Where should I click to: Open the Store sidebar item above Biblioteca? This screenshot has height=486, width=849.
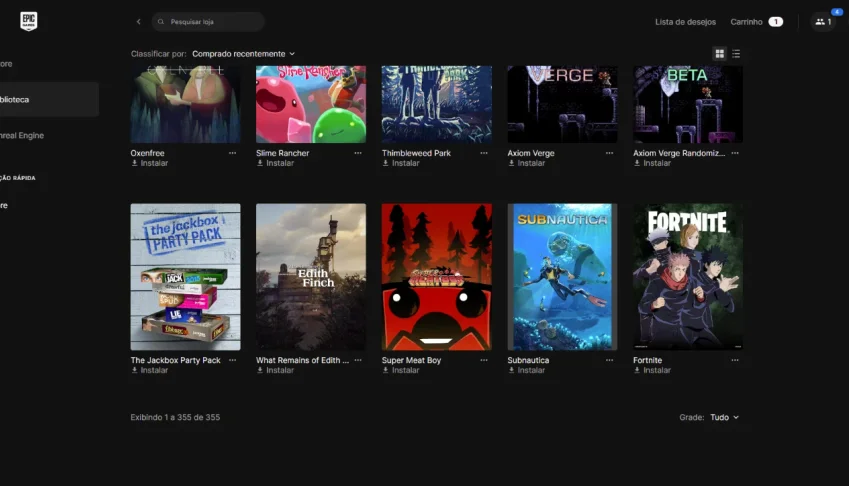click(6, 64)
